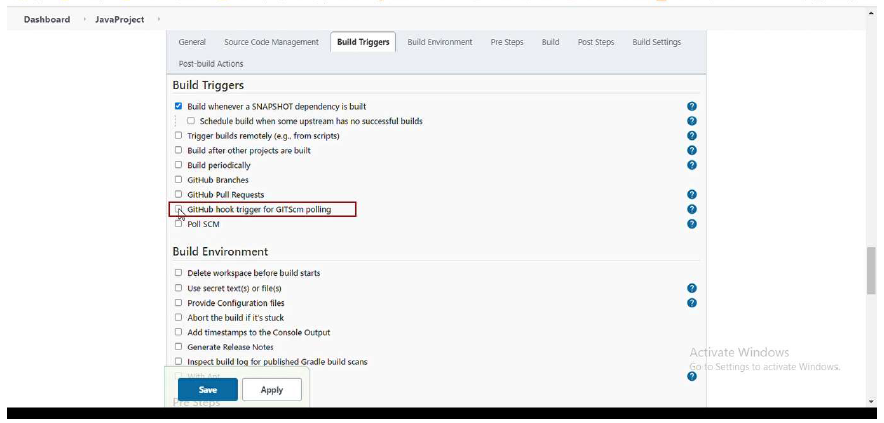Enable Build after other projects are built
884x423 pixels.
point(178,149)
